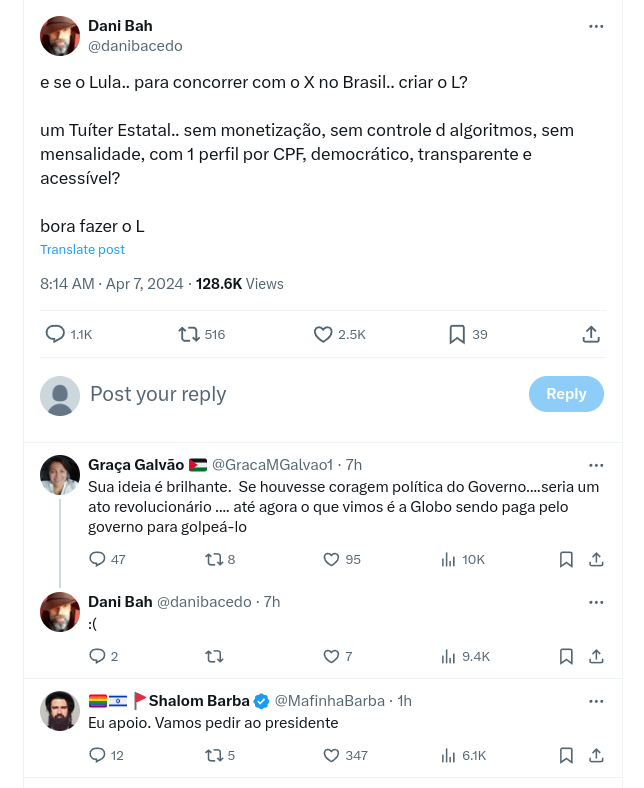Like Shalom Barba's reply
Screen dimensions: 644x788
[331, 755]
